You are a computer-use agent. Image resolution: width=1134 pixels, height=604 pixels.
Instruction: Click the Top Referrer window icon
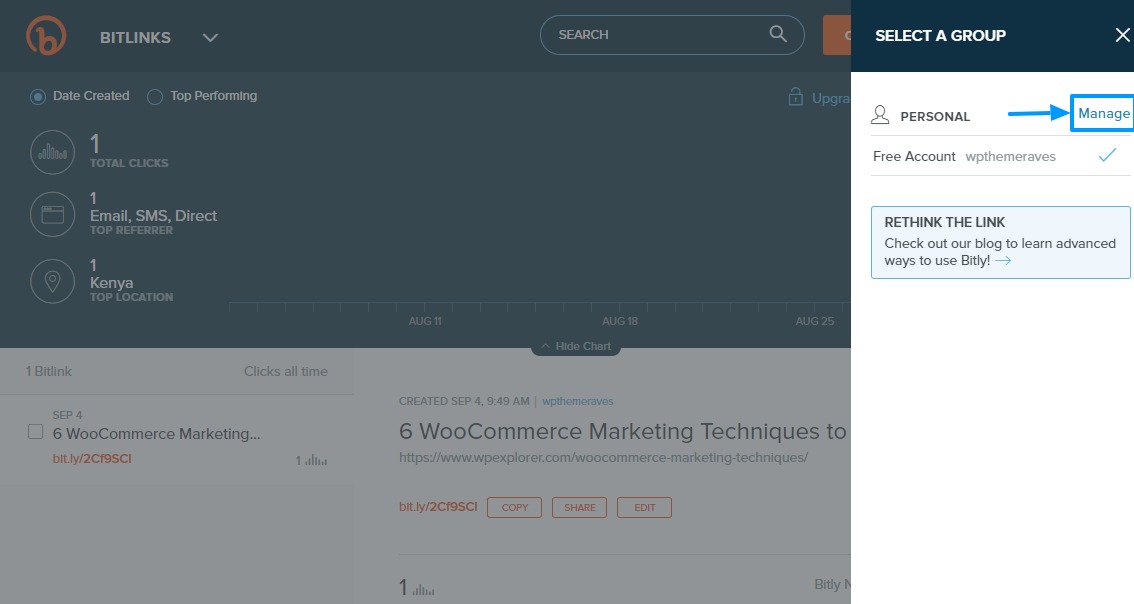pos(52,215)
